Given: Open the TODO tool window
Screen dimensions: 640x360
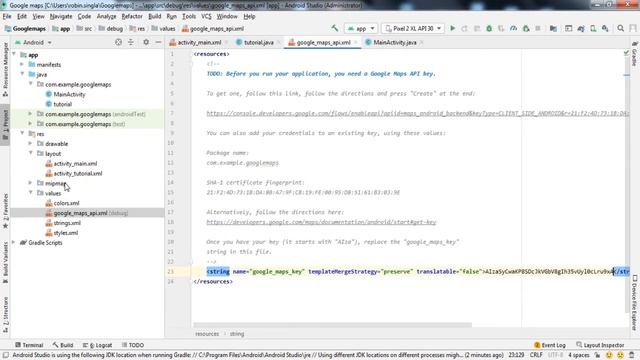Looking at the screenshot, I should (133, 345).
